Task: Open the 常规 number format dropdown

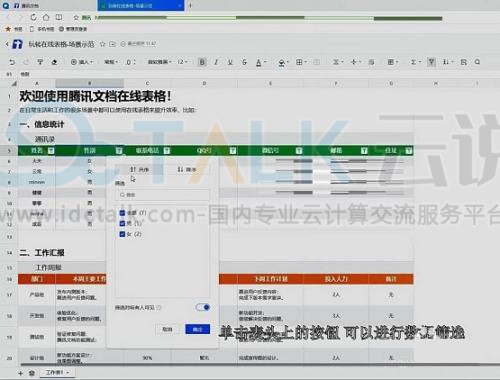Action: pyautogui.click(x=111, y=62)
